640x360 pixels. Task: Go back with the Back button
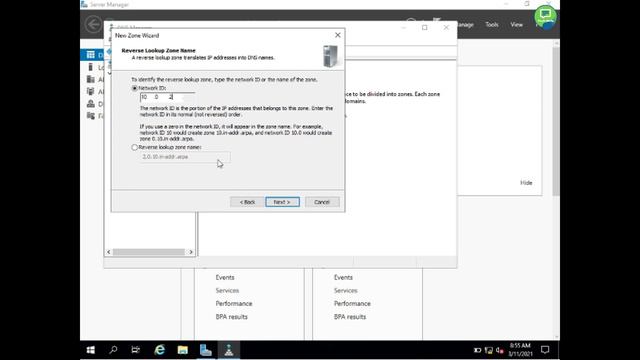point(247,202)
